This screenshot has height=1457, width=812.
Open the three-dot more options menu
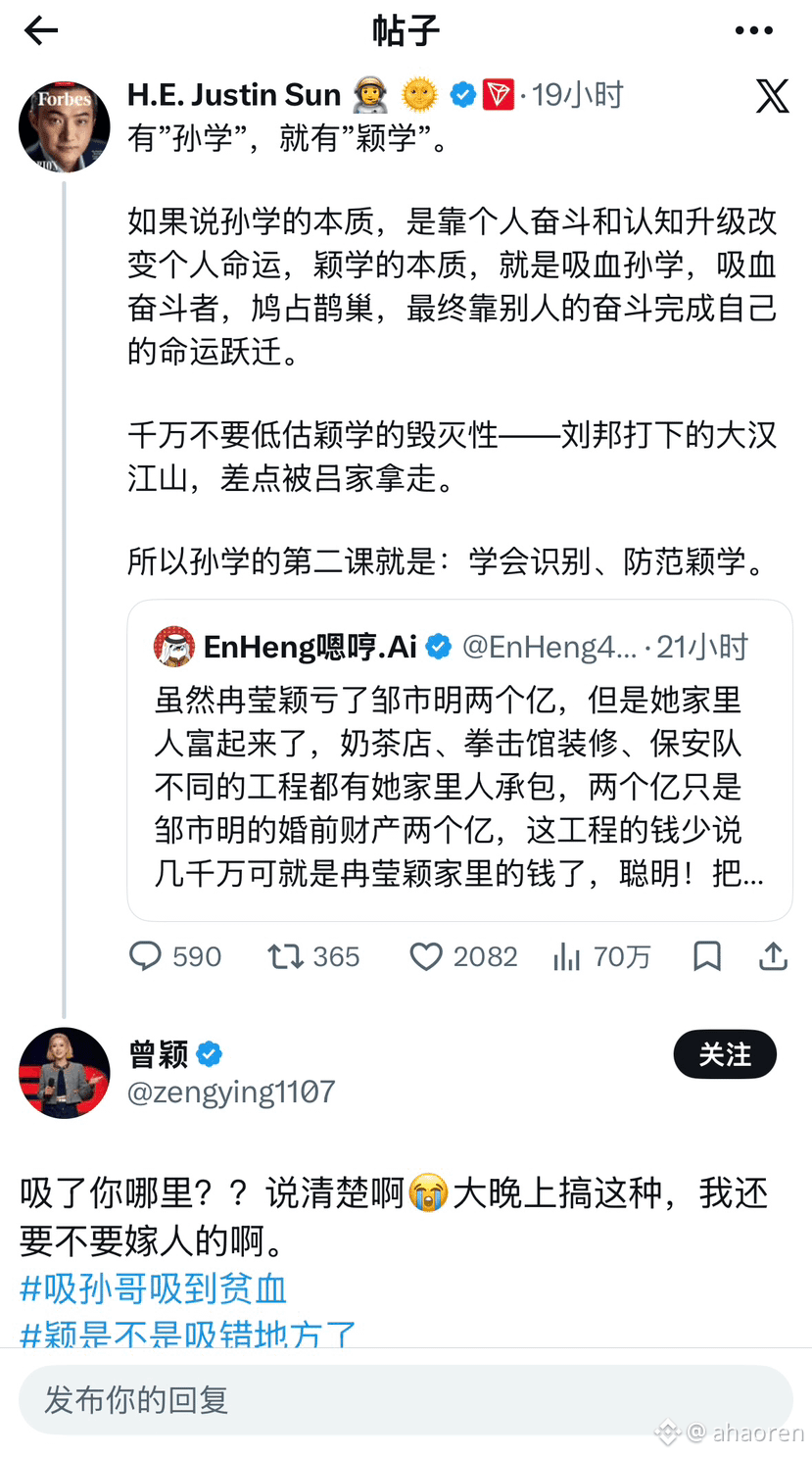753,31
